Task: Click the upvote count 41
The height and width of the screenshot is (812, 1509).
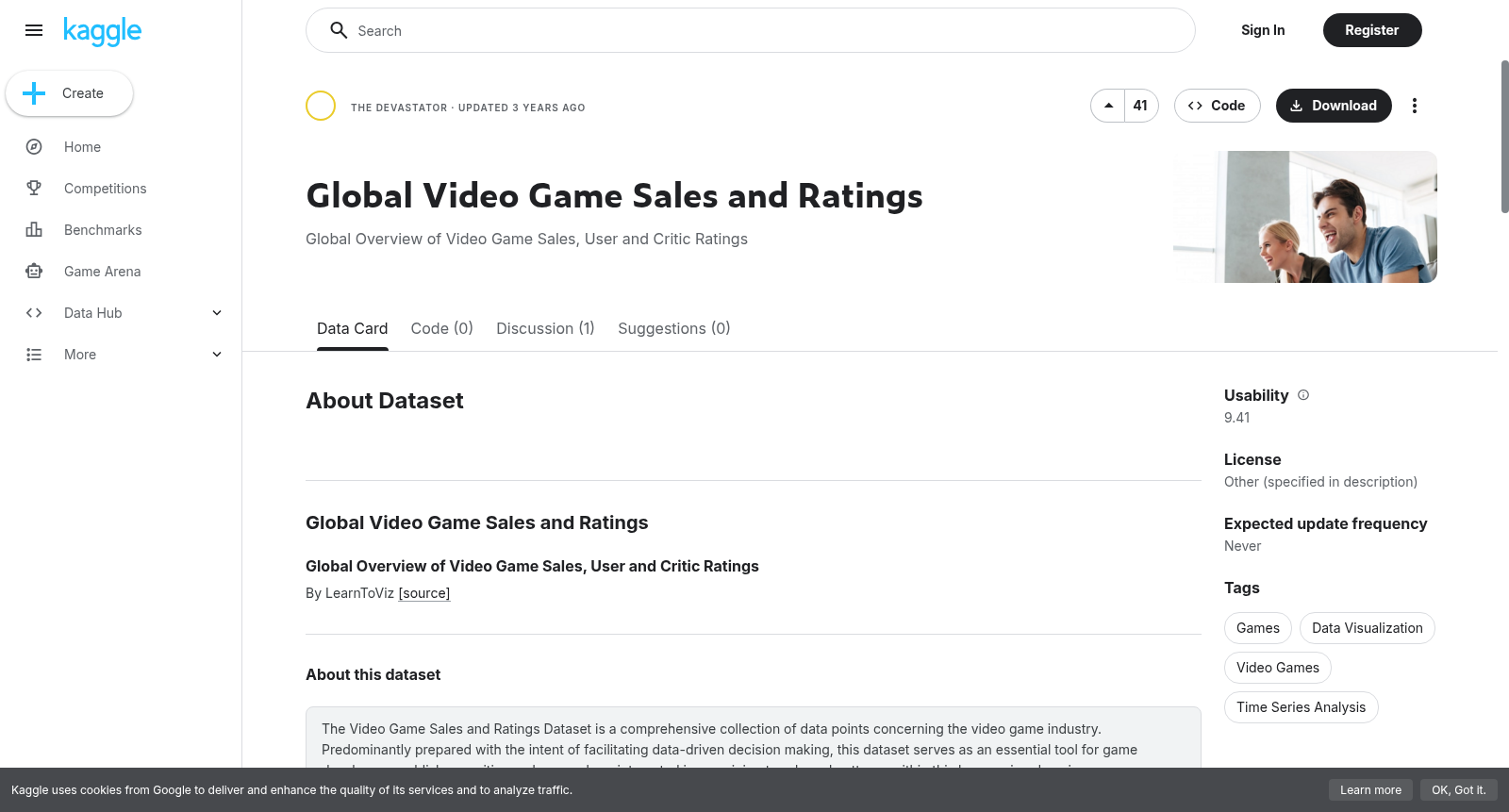Action: tap(1141, 106)
